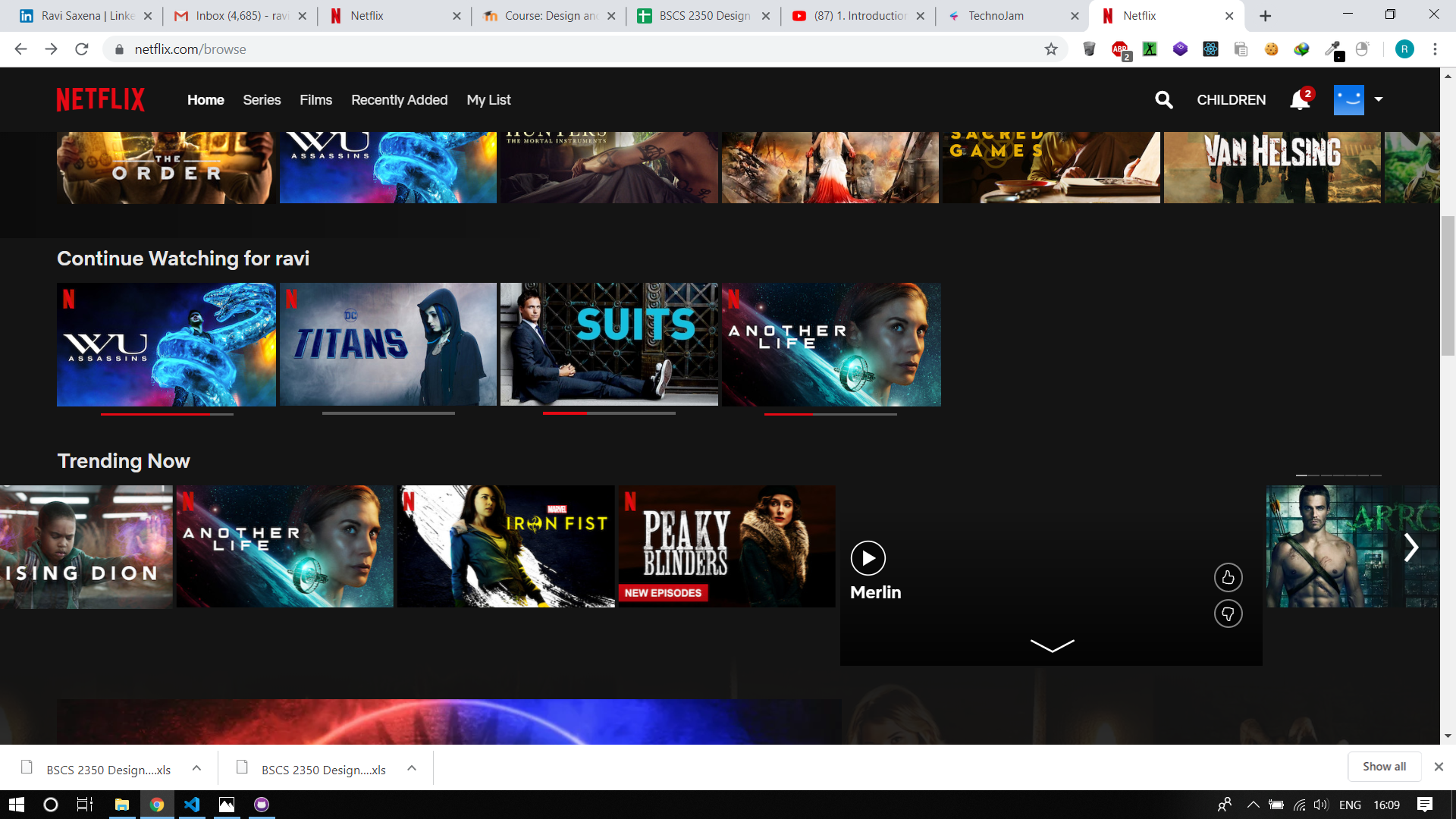Expand Merlin details with down chevron
1456x819 pixels.
pos(1052,645)
